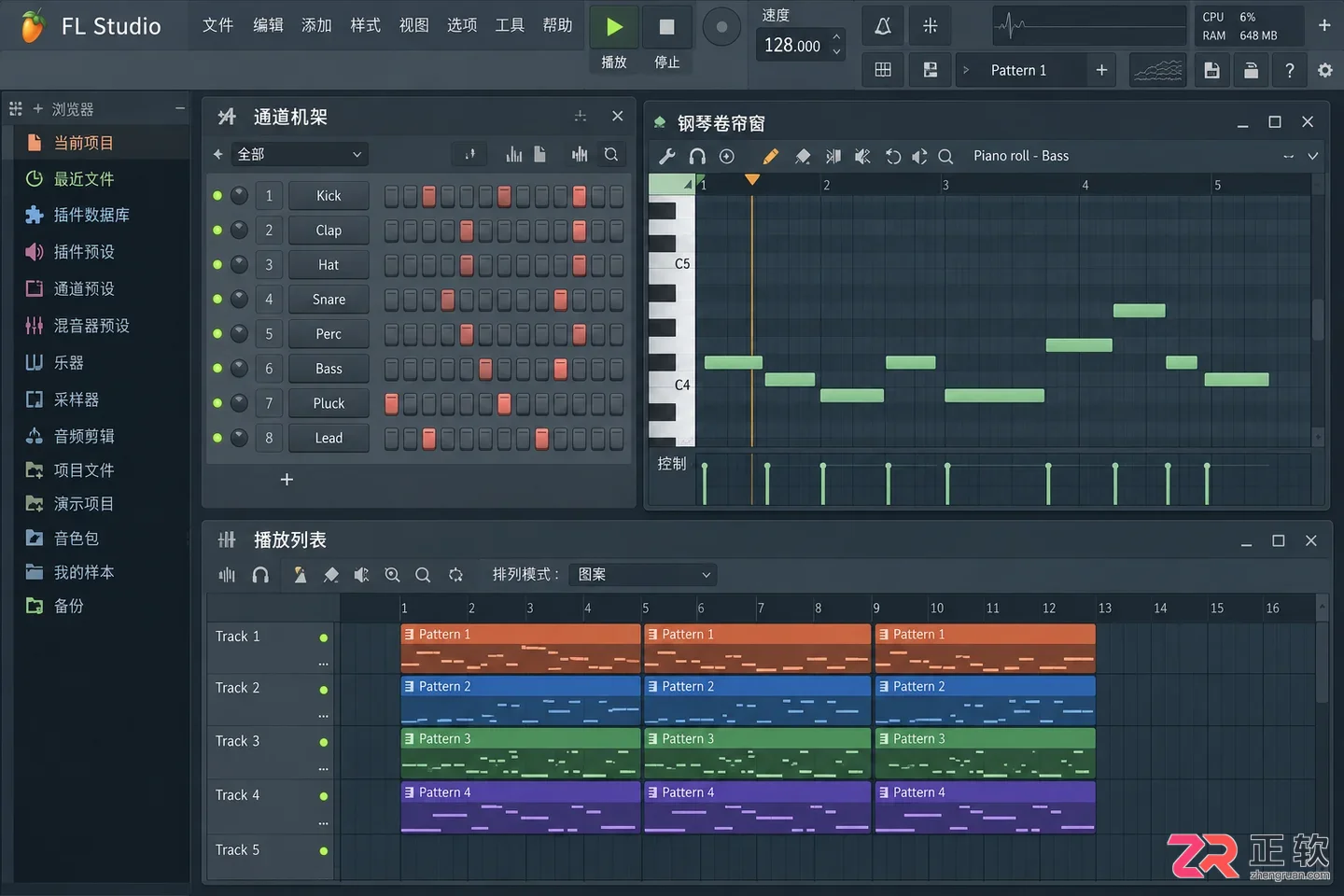1344x896 pixels.
Task: Click the FL Studio fruit logo
Action: pyautogui.click(x=33, y=26)
